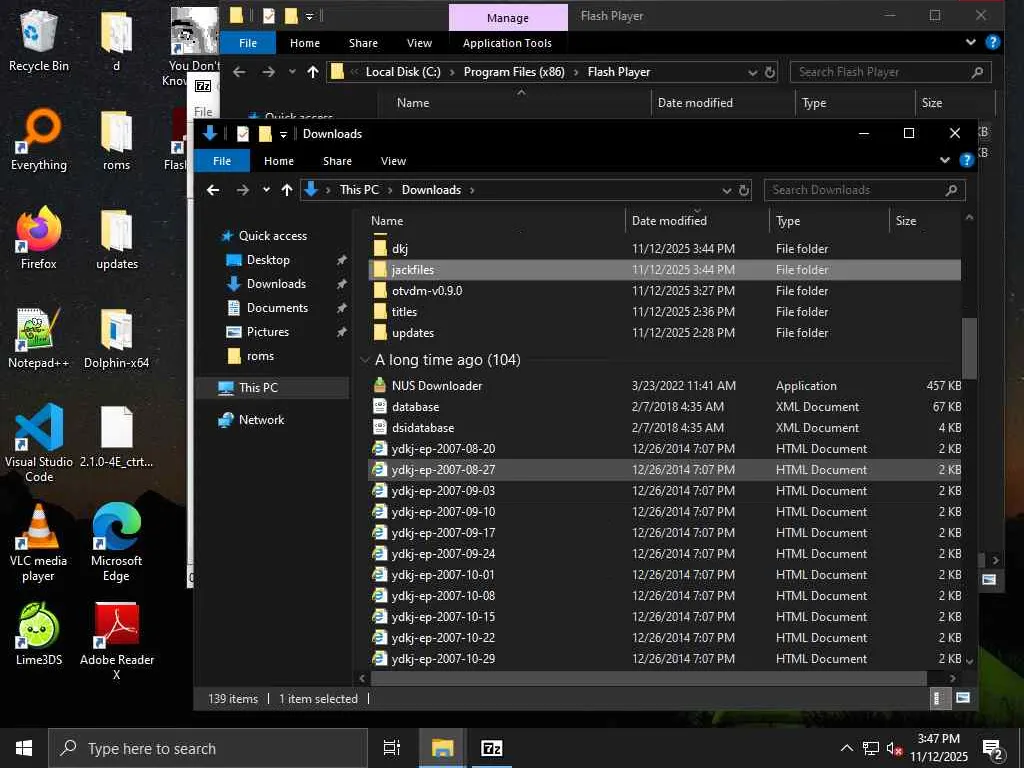
Task: Go back in Downloads window
Action: pos(213,190)
